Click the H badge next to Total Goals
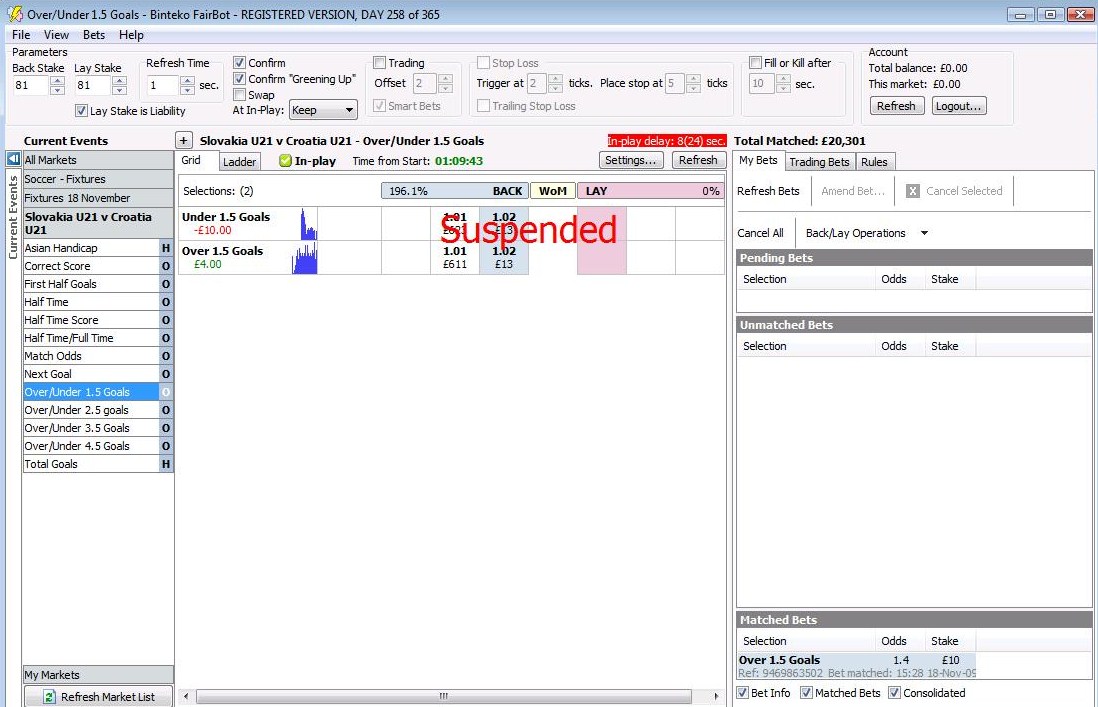Image resolution: width=1098 pixels, height=707 pixels. [166, 464]
